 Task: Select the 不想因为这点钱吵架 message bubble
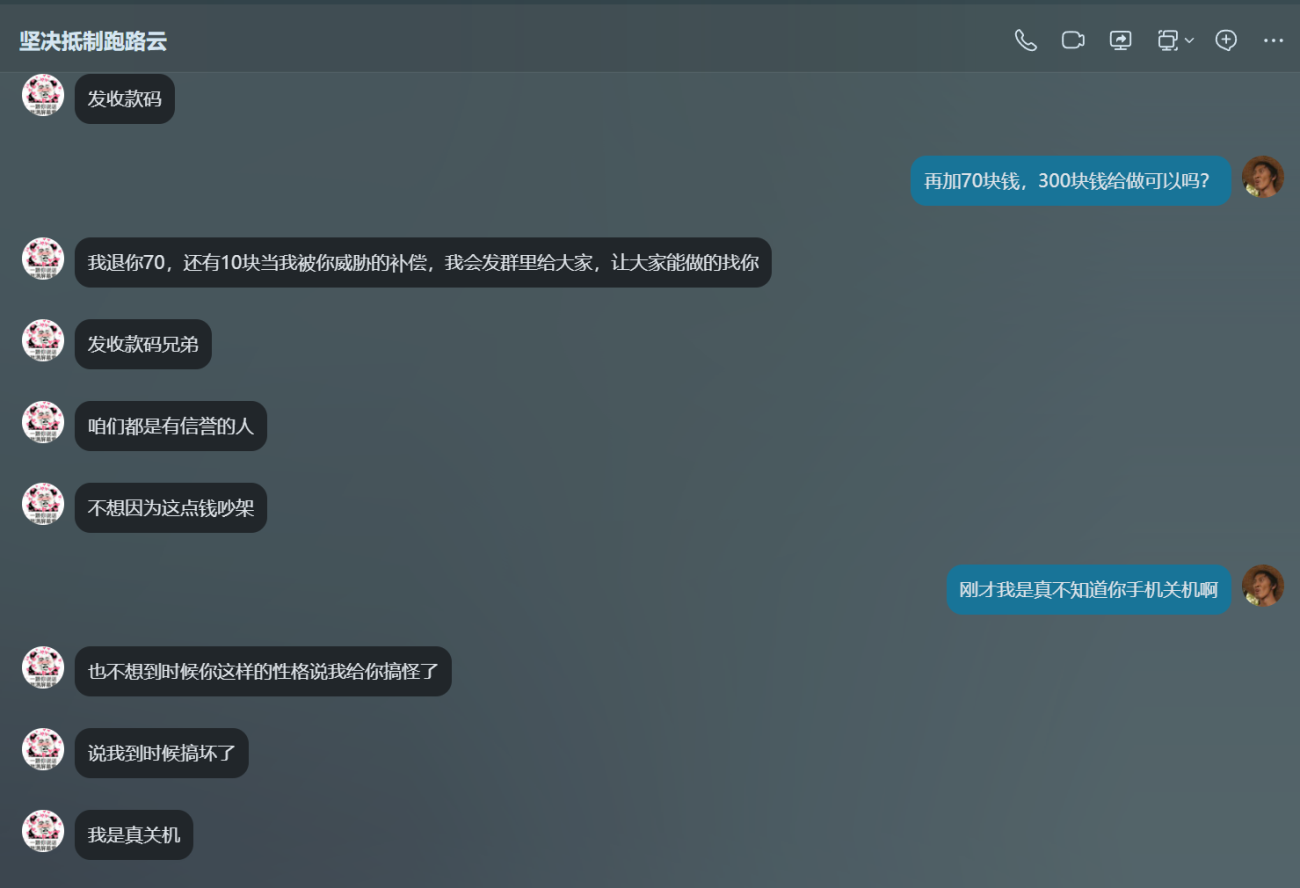tap(170, 508)
